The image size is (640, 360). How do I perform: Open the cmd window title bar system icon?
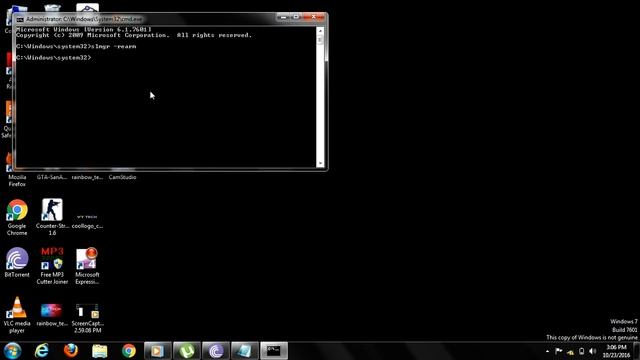click(x=20, y=19)
